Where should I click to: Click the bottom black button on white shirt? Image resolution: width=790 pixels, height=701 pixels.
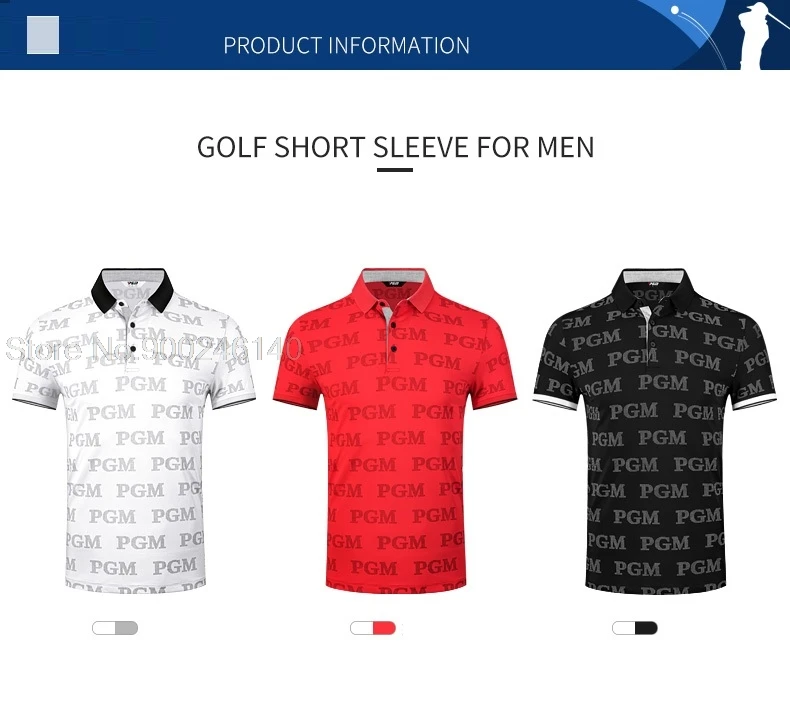(x=134, y=349)
